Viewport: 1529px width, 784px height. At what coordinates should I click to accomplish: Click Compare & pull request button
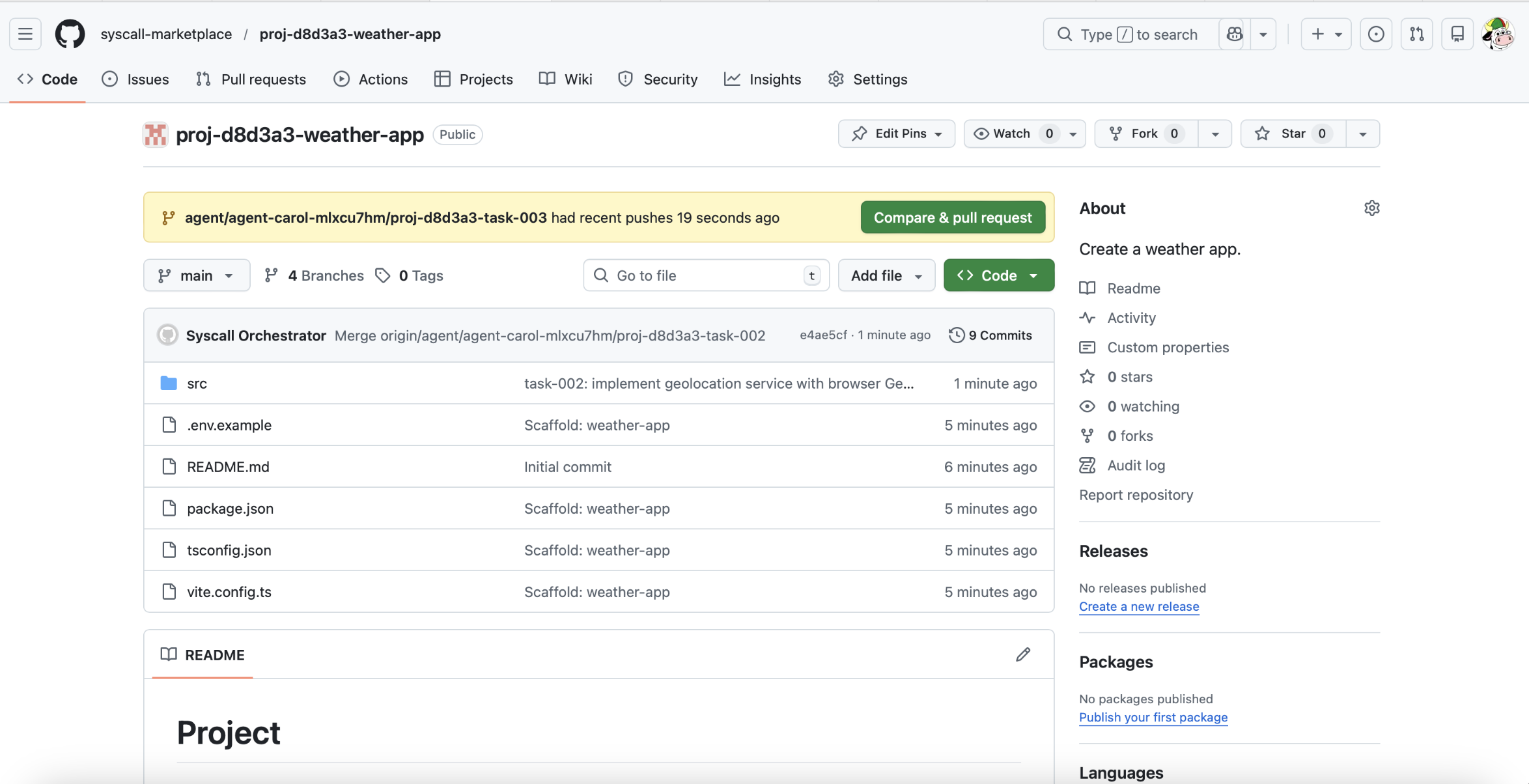[952, 217]
